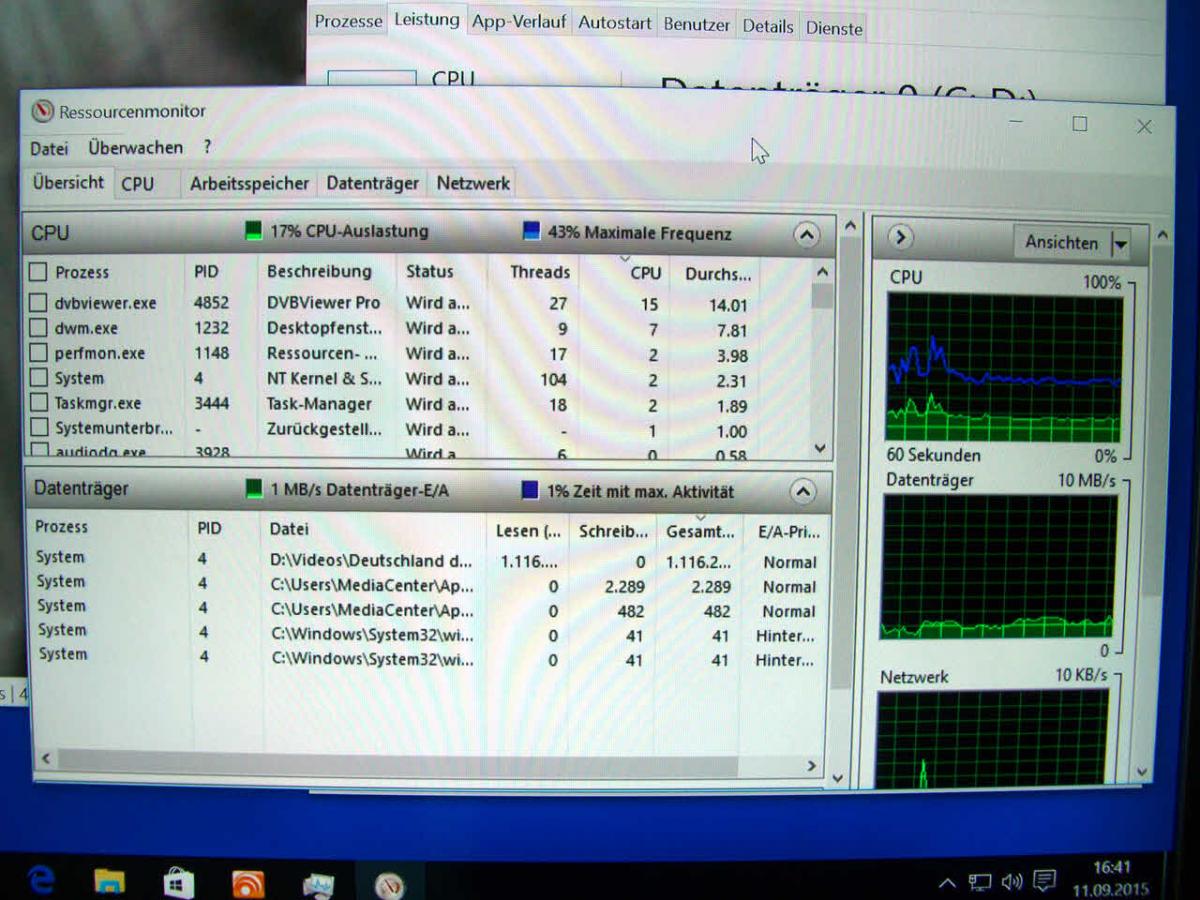The width and height of the screenshot is (1200, 900).
Task: Click the Resource Monitor taskbar icon
Action: [389, 884]
